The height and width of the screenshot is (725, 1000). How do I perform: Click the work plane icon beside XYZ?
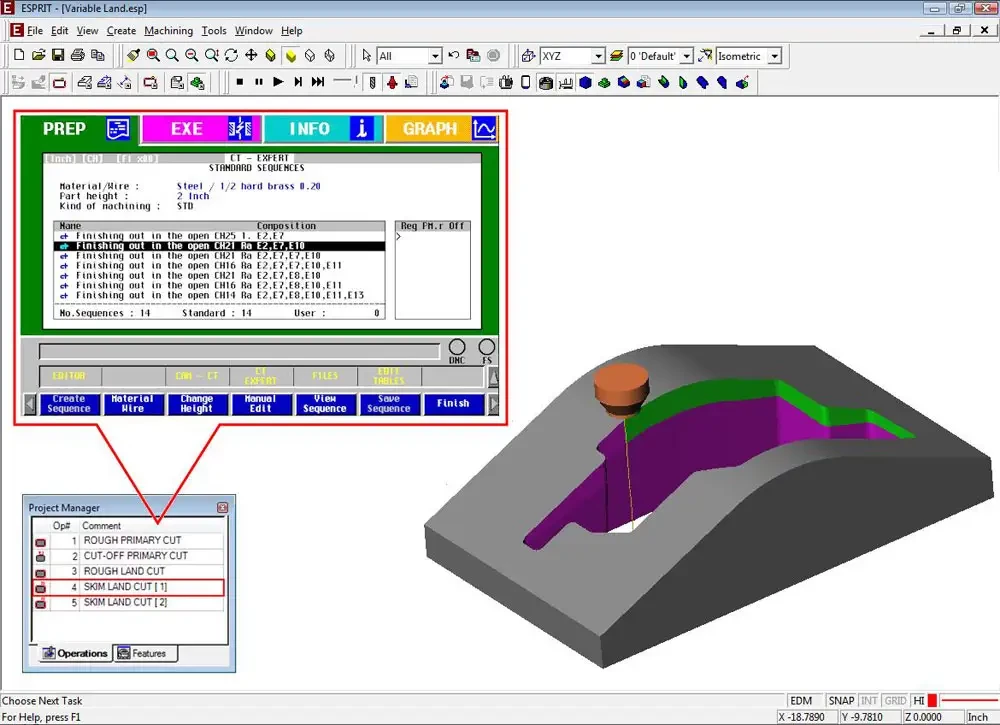(528, 55)
